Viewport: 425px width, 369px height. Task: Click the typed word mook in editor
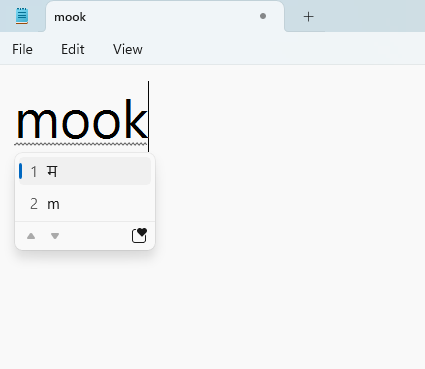[x=82, y=119]
